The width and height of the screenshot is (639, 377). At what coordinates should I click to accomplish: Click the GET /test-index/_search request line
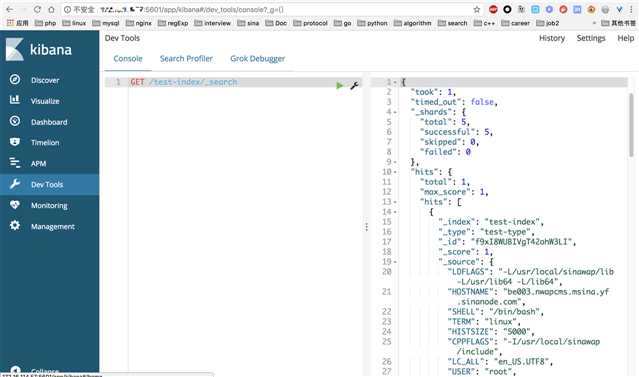(183, 82)
